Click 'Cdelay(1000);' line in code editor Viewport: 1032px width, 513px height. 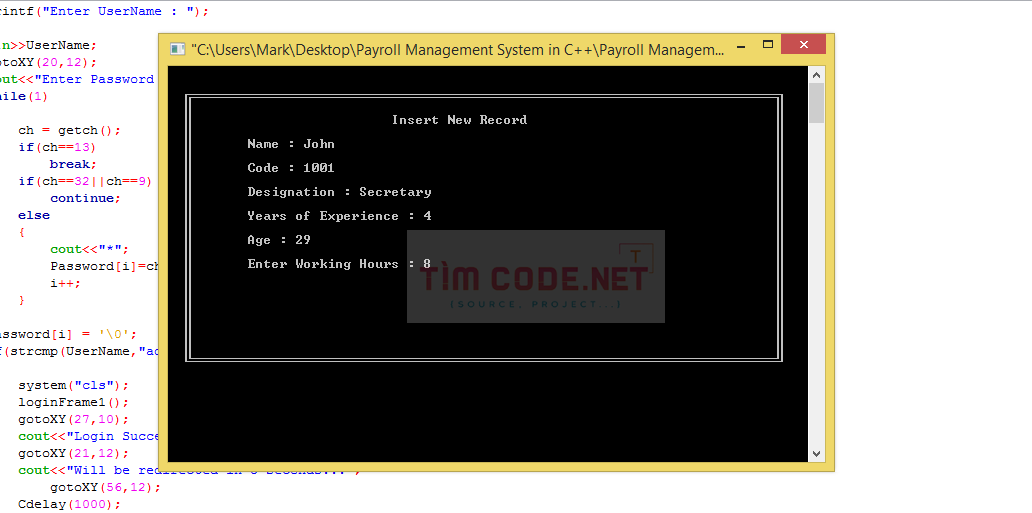point(70,504)
